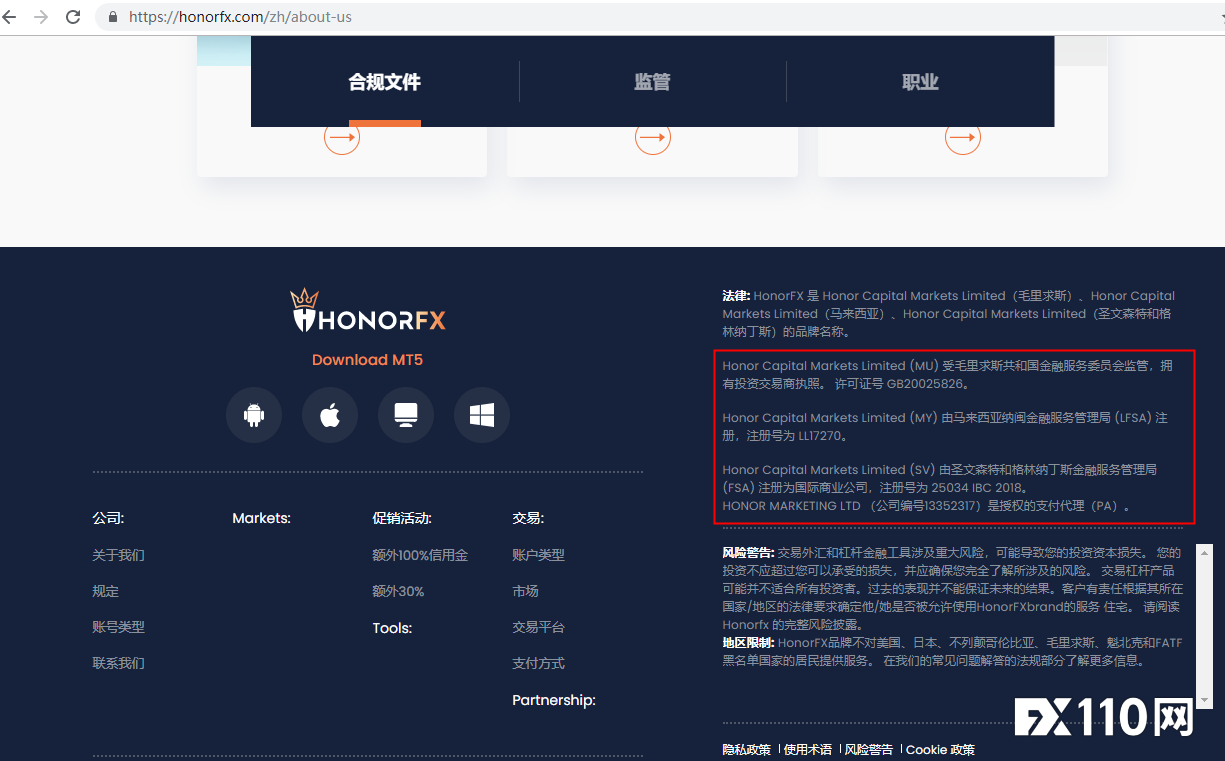This screenshot has height=761, width=1225.
Task: Open 额外30% promotion link
Action: (x=398, y=591)
